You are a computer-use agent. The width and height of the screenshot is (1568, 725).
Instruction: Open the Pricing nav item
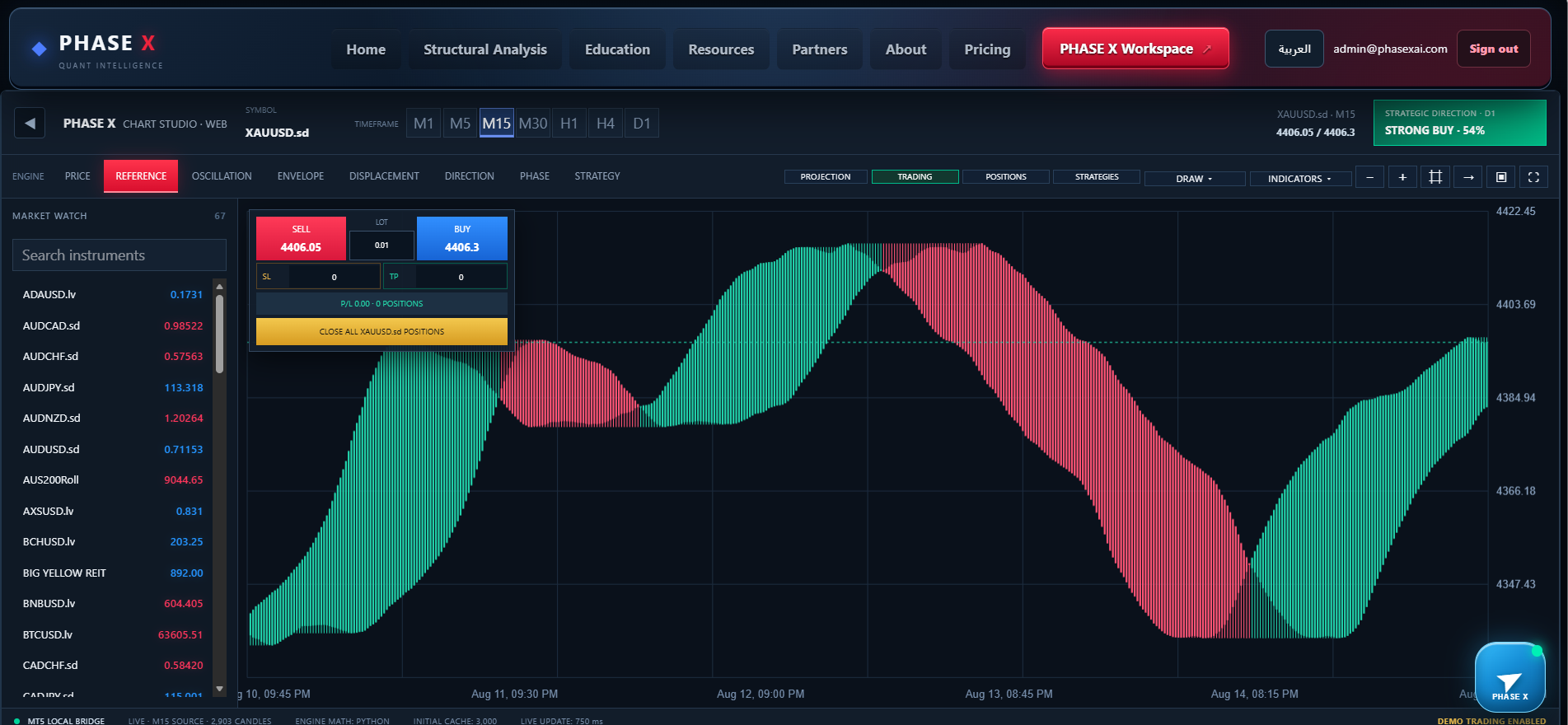(x=987, y=49)
